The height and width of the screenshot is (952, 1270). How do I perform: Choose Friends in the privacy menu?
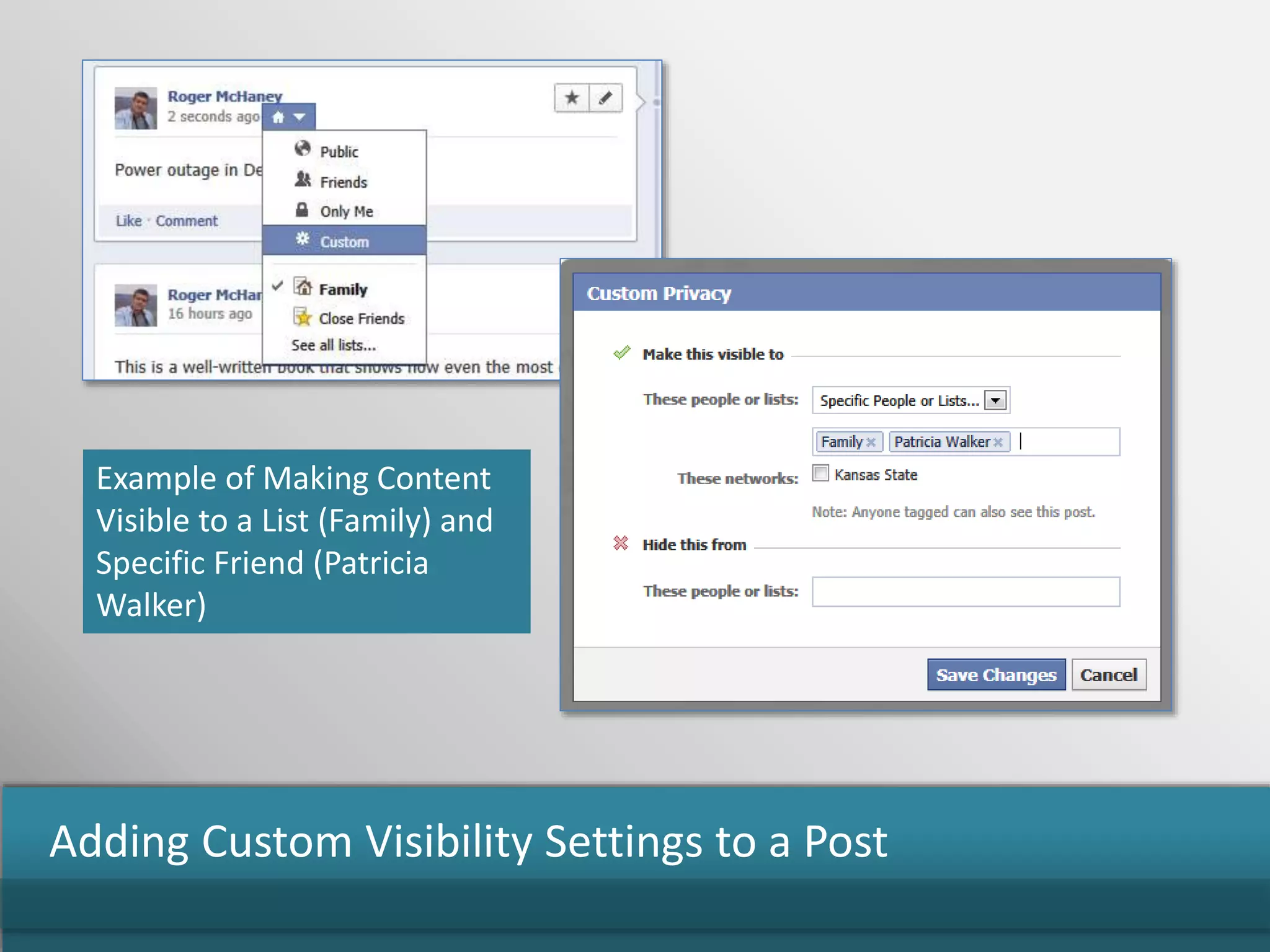(344, 182)
